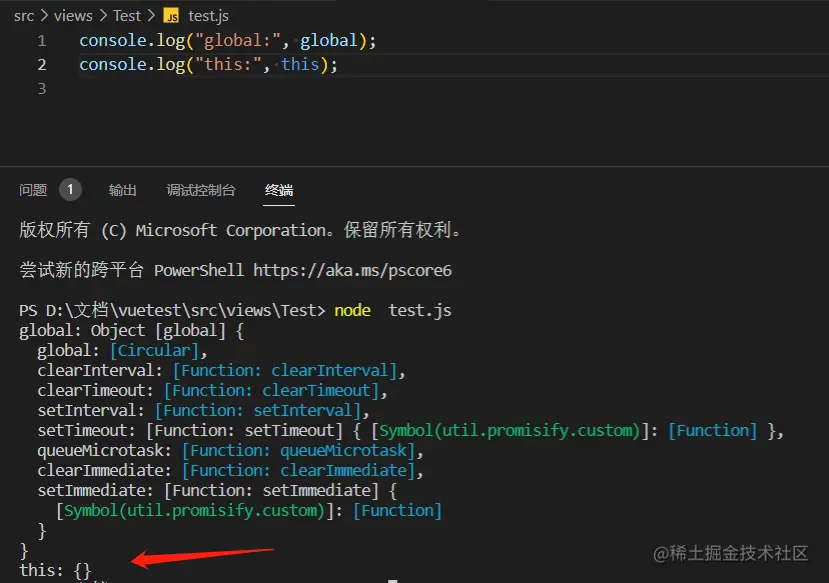Click the "global:" string in line 1
Viewport: 829px width, 583px height.
tap(237, 41)
